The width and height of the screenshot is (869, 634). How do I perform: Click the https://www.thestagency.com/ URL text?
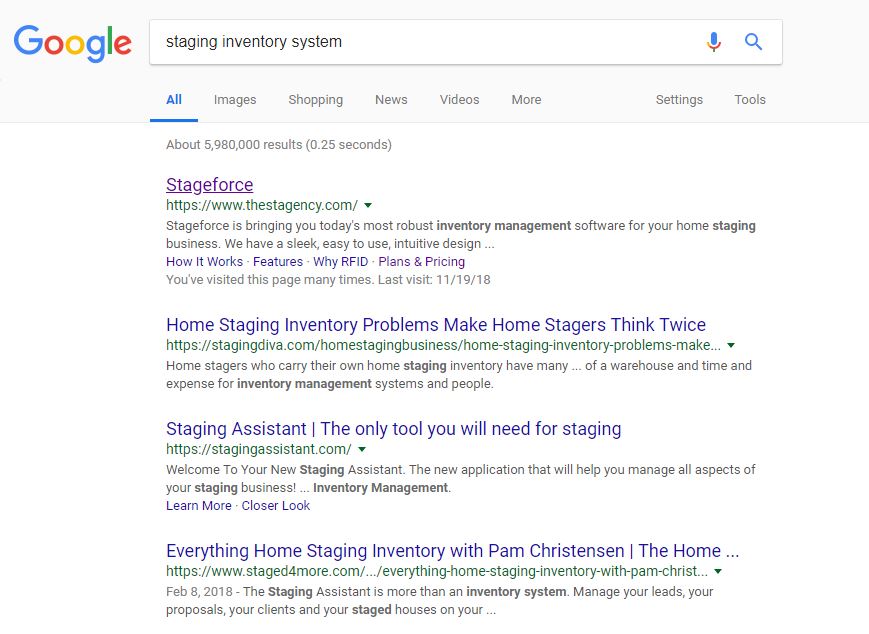[262, 205]
